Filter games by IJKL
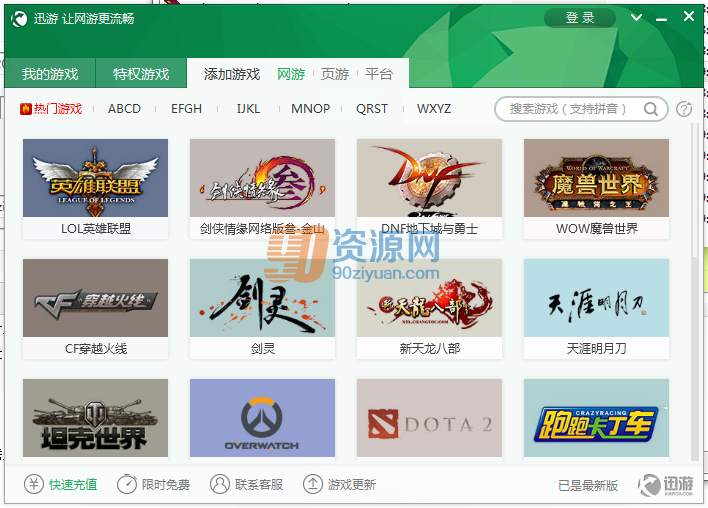The image size is (708, 508). tap(248, 109)
